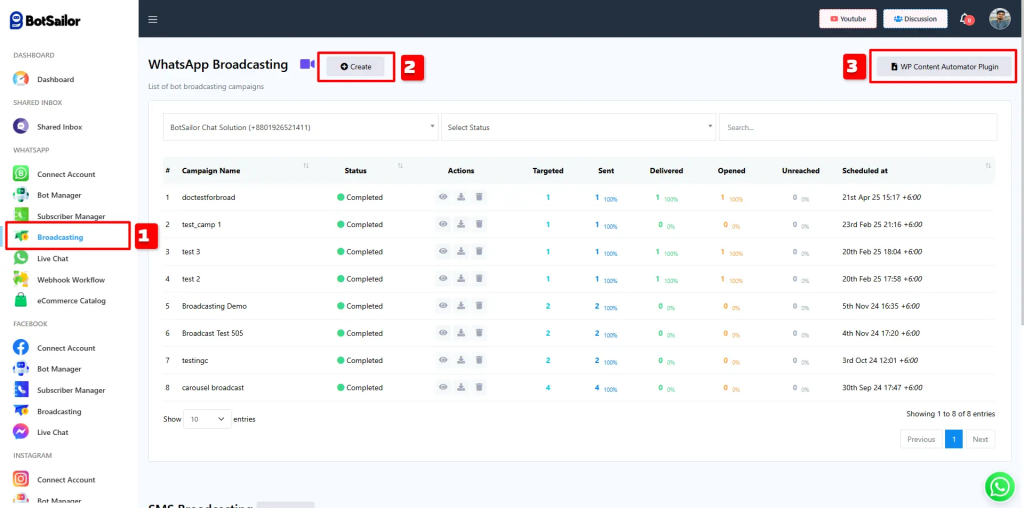Go to the Previous page
Image resolution: width=1024 pixels, height=508 pixels.
[x=921, y=439]
